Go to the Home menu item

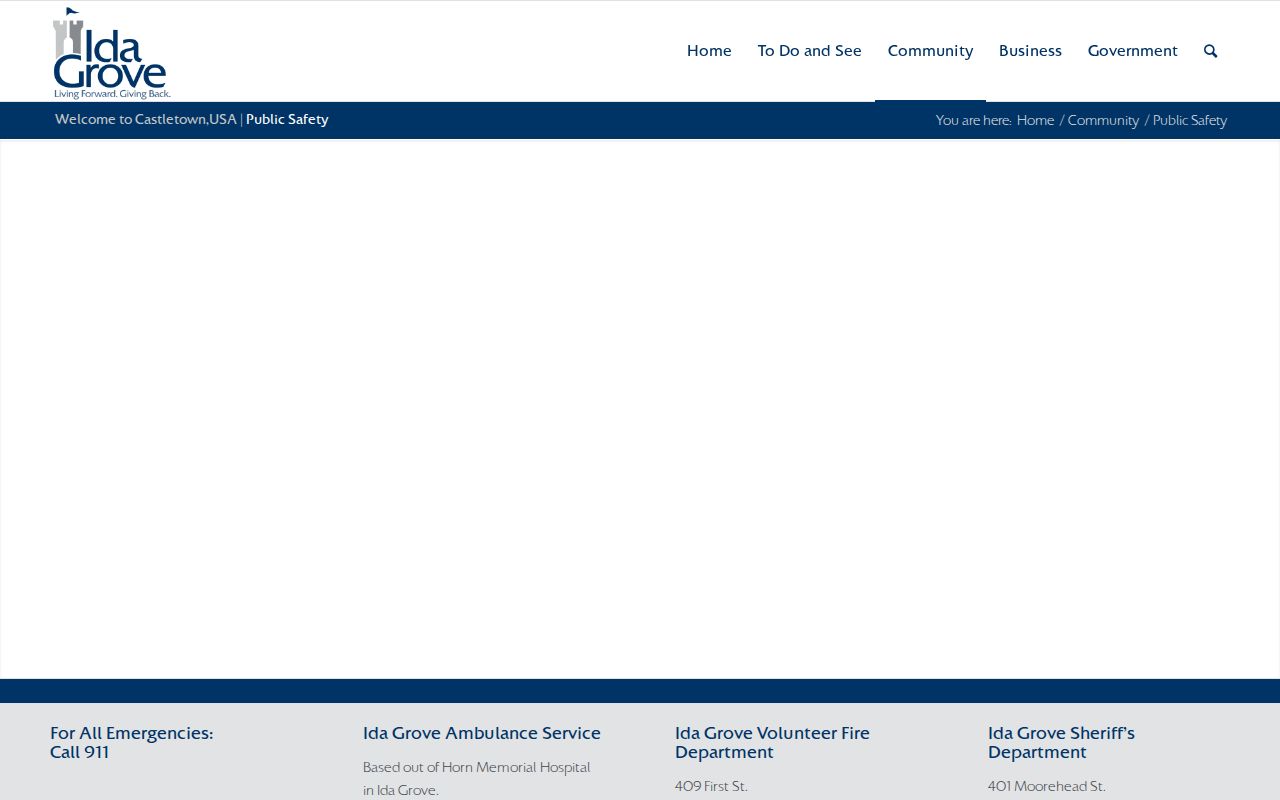709,51
